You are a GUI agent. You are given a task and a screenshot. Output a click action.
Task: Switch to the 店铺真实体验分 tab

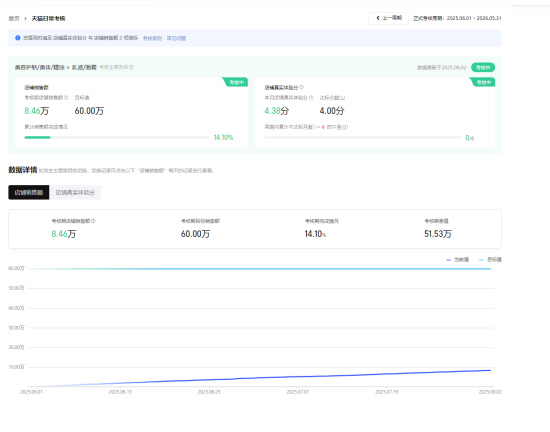(75, 193)
